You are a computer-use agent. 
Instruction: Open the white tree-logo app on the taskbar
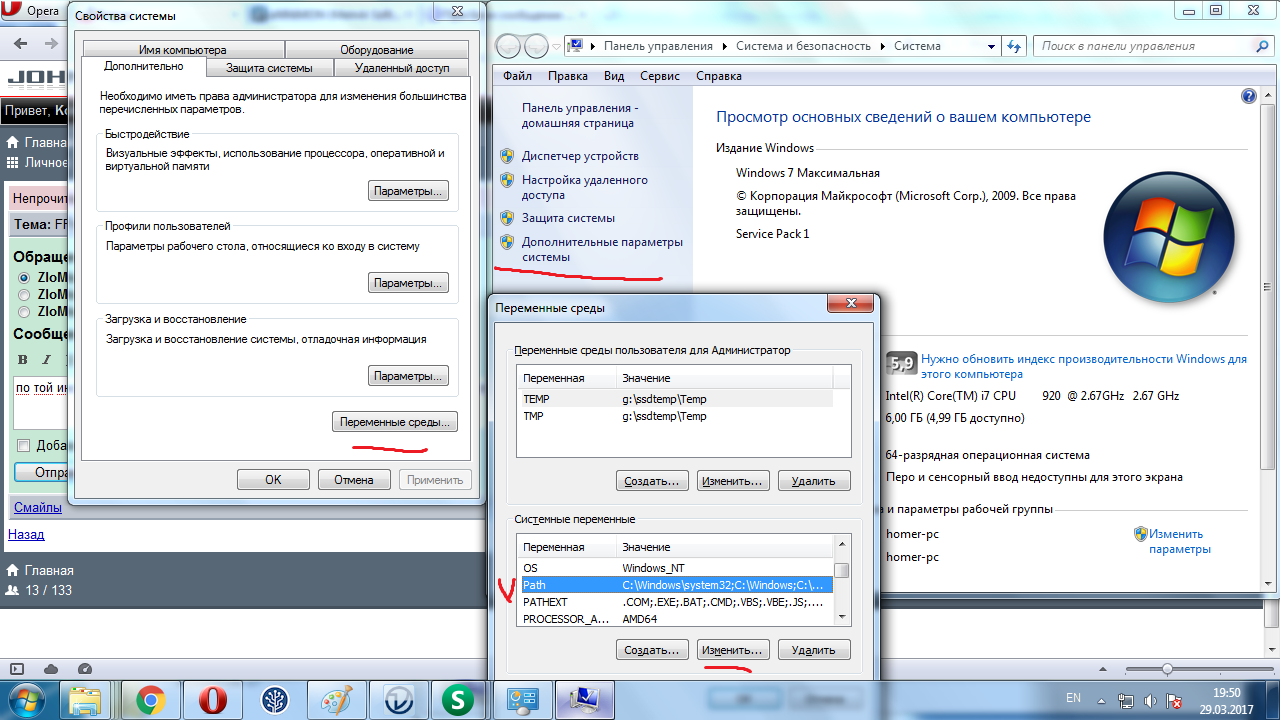(274, 699)
